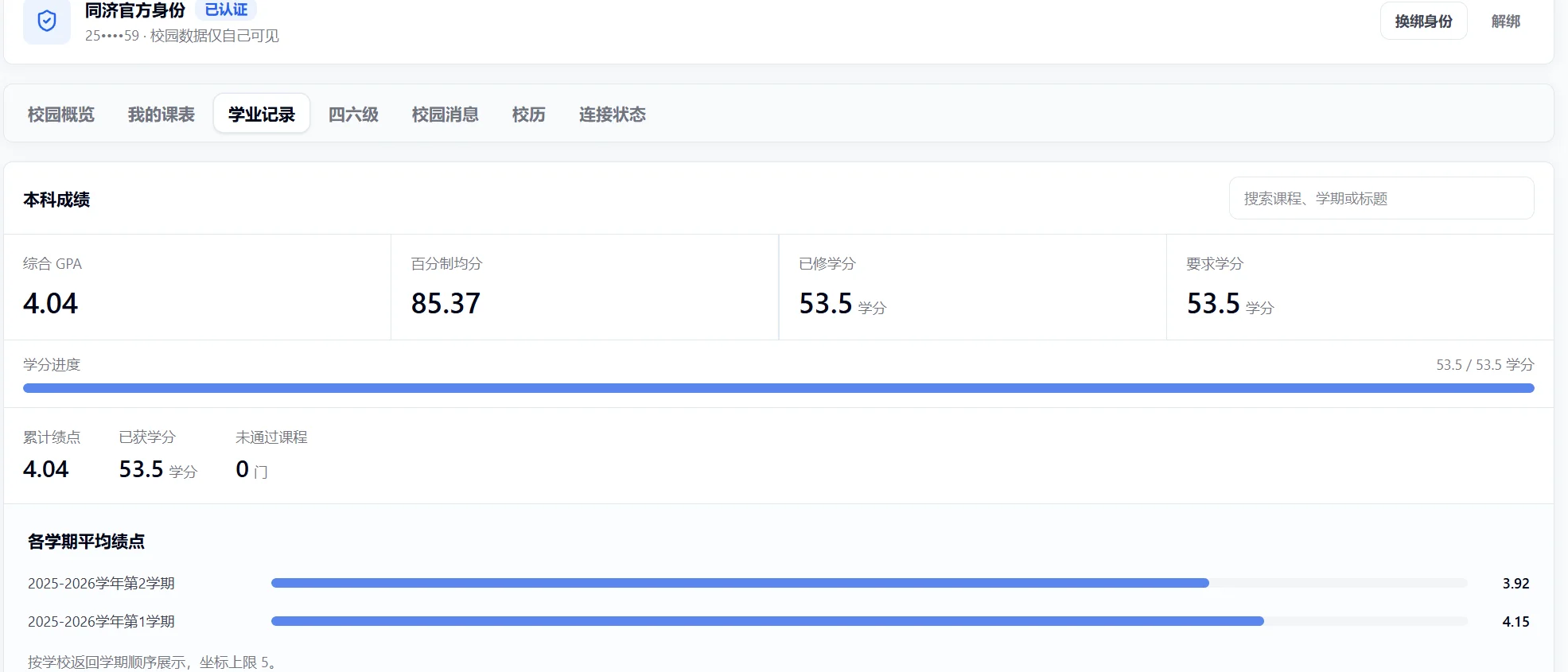Screen dimensions: 1568x672
Task: Switch to 我的课表 tab
Action: point(161,115)
